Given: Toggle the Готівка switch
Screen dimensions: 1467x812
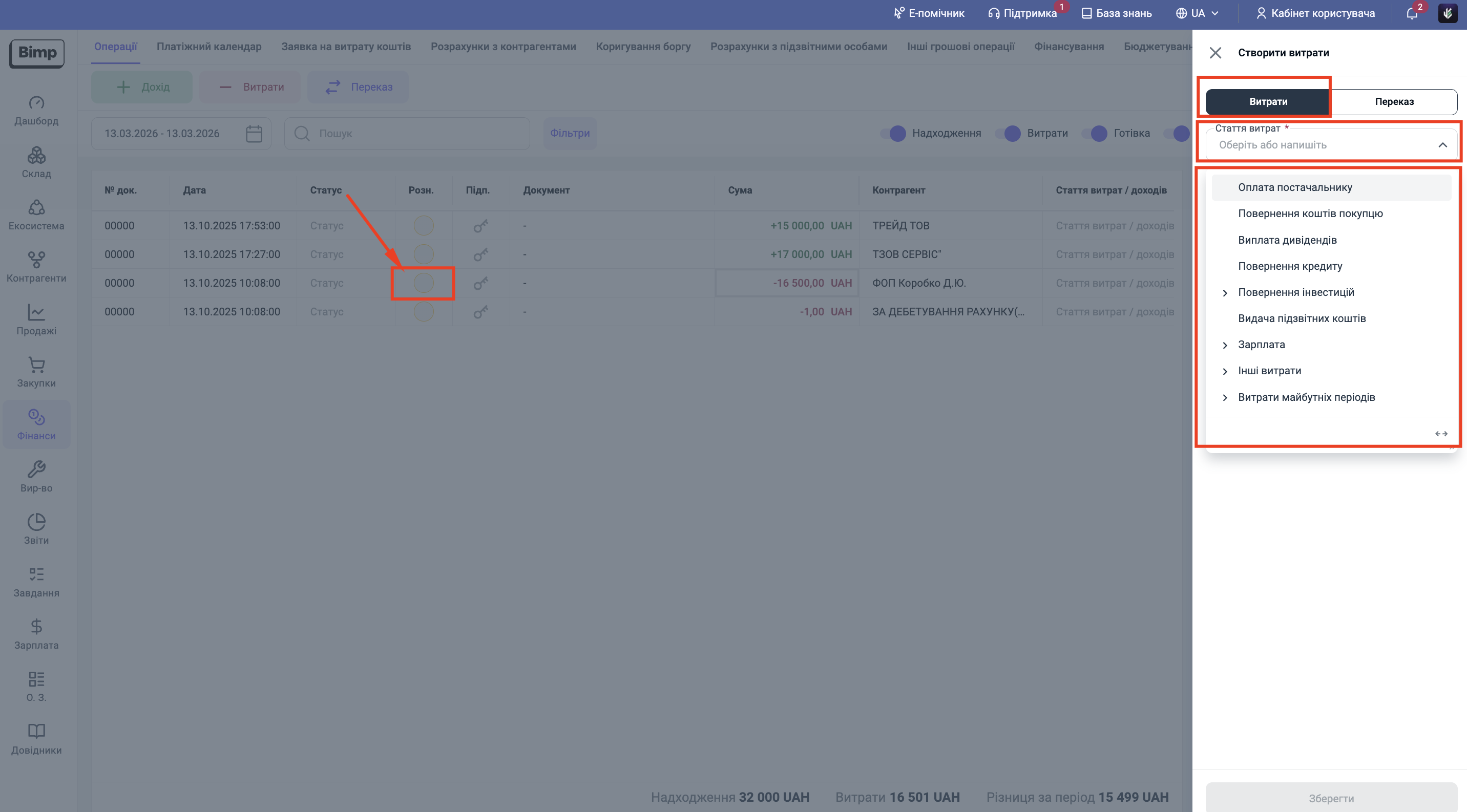Looking at the screenshot, I should (1095, 134).
